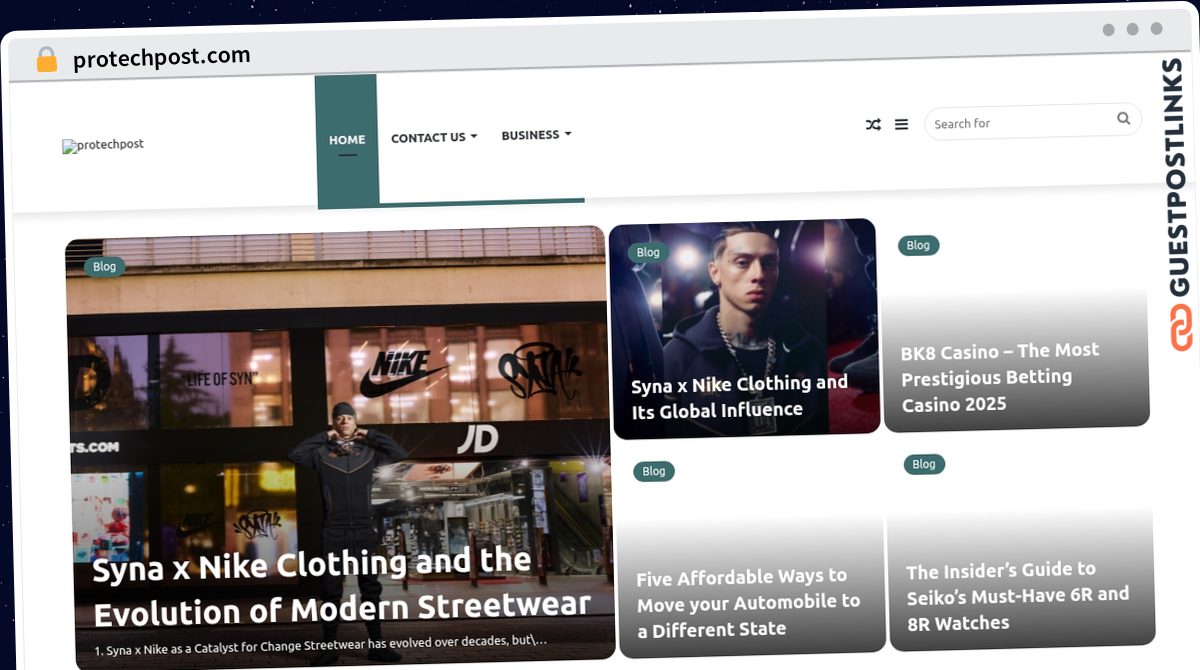Viewport: 1200px width, 670px height.
Task: Click the search magnifier icon
Action: click(1123, 119)
